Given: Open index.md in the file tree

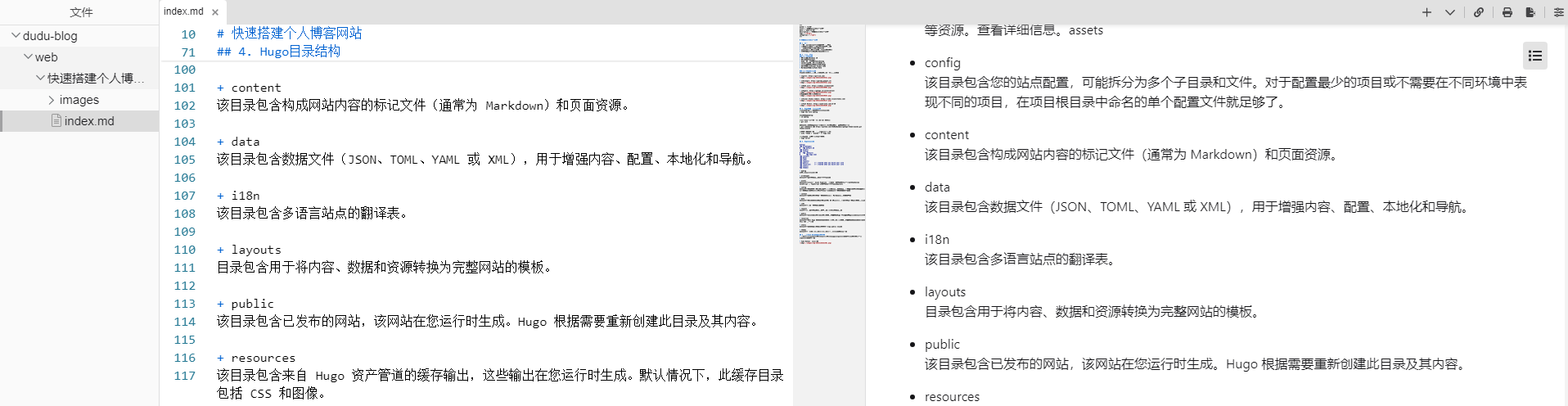Looking at the screenshot, I should tap(89, 121).
